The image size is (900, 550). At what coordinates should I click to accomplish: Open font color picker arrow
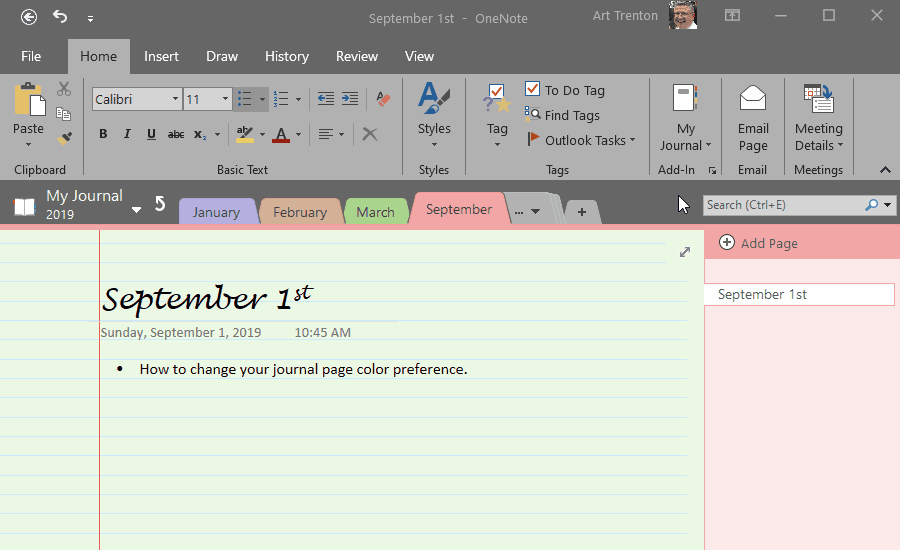coord(298,134)
